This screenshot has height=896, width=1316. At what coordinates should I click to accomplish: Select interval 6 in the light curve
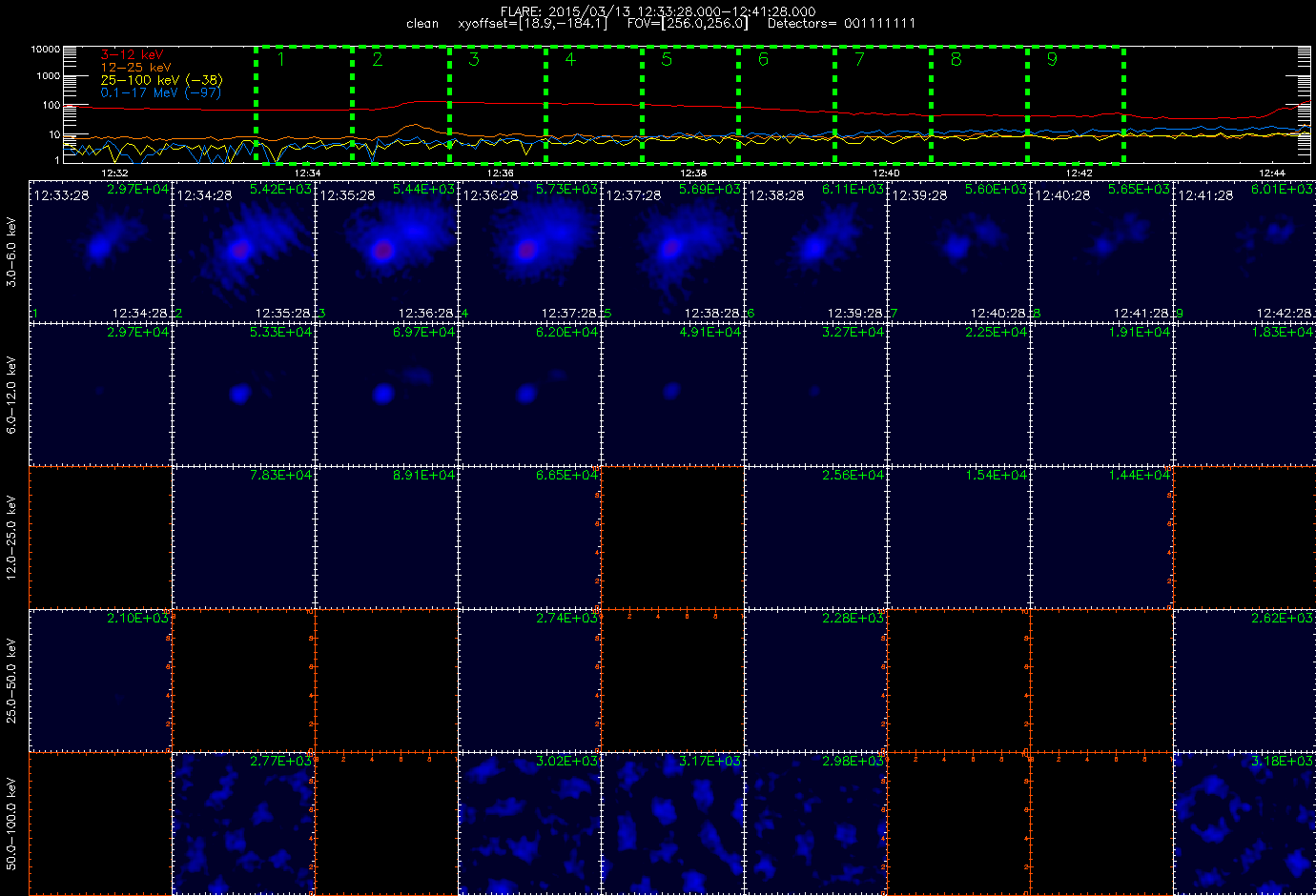point(786,104)
